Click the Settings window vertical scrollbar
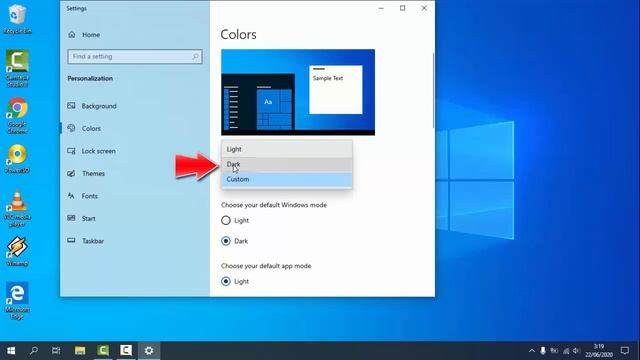 point(433,90)
